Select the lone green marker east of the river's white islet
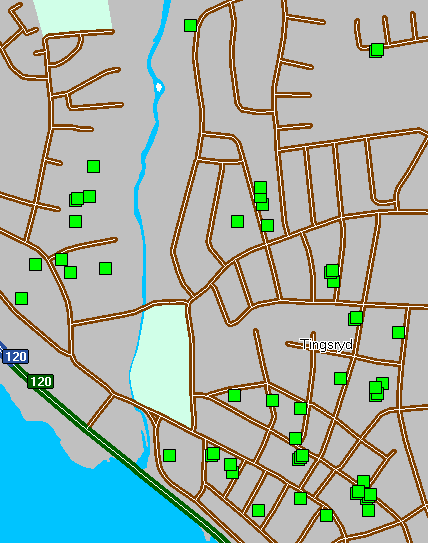 (190, 25)
